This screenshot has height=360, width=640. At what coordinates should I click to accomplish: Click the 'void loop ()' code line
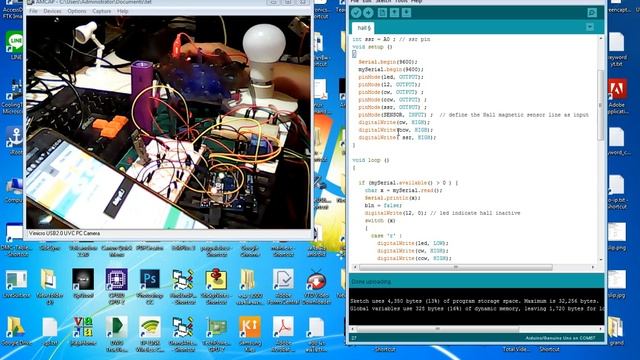371,160
